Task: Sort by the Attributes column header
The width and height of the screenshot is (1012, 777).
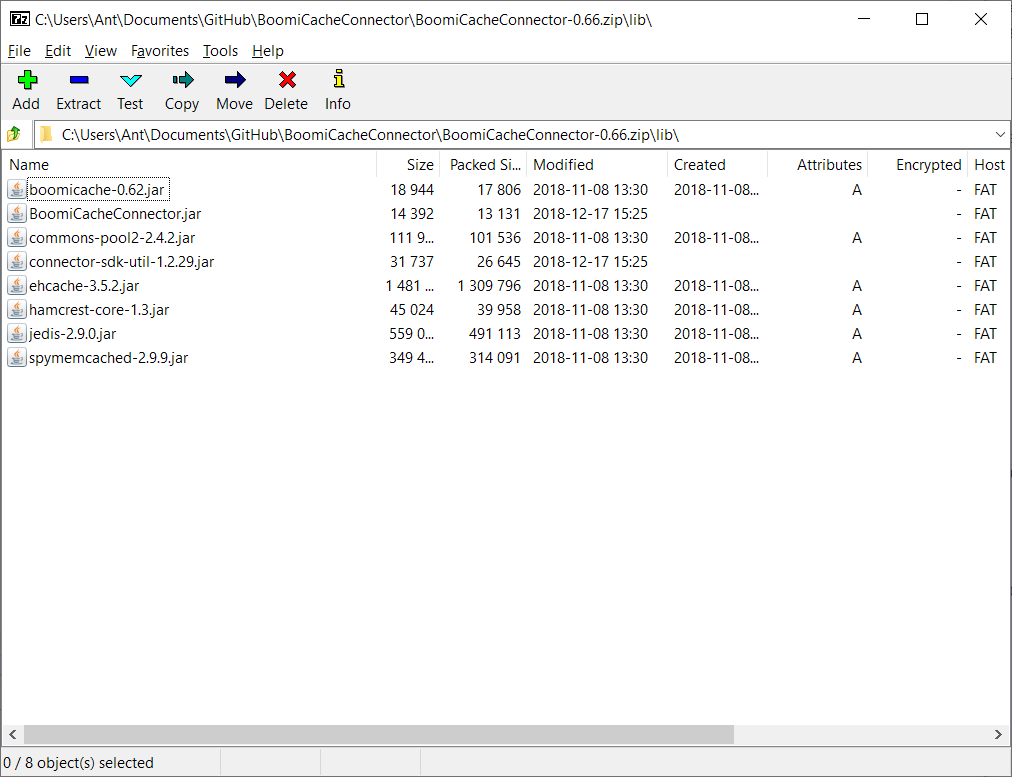Action: coord(818,165)
